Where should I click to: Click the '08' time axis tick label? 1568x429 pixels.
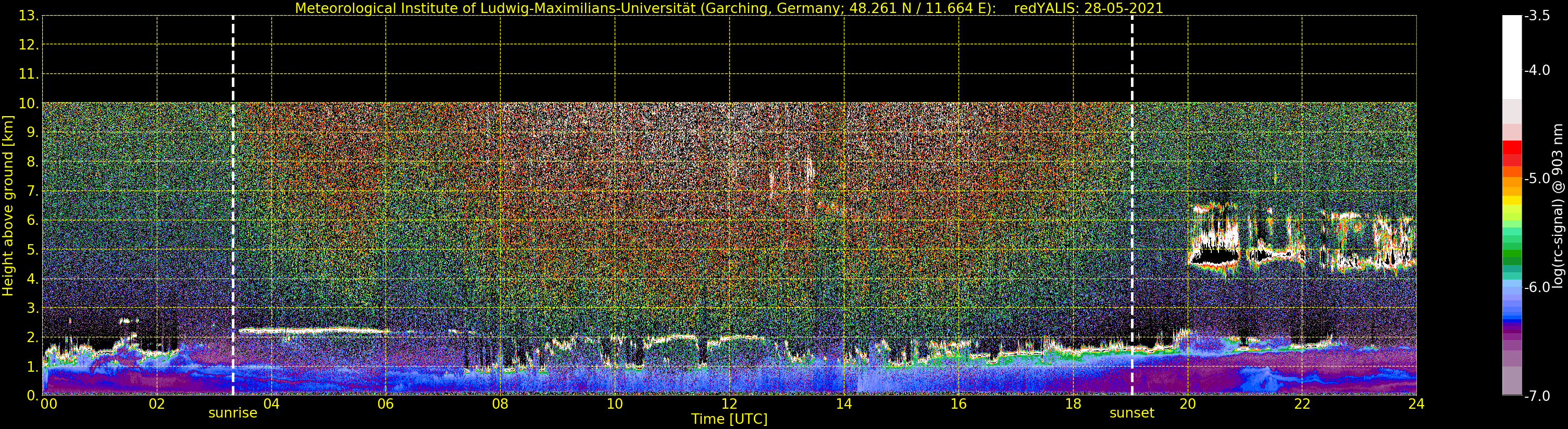[500, 403]
